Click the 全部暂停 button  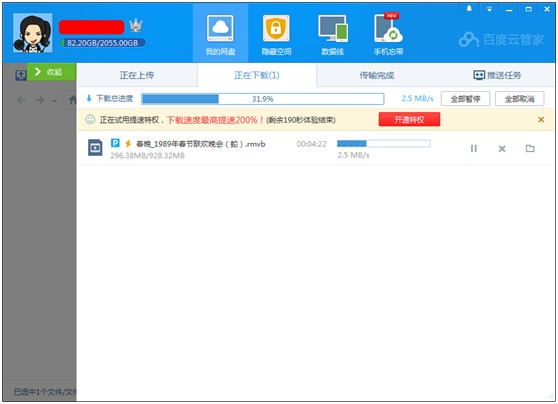pos(465,99)
